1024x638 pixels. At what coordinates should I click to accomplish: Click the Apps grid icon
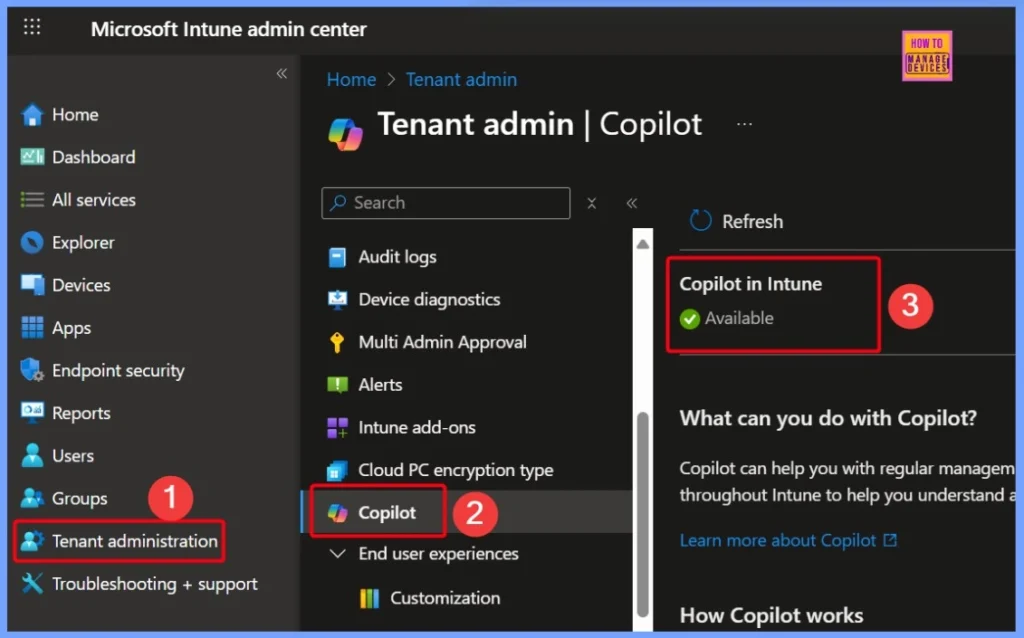(x=32, y=327)
